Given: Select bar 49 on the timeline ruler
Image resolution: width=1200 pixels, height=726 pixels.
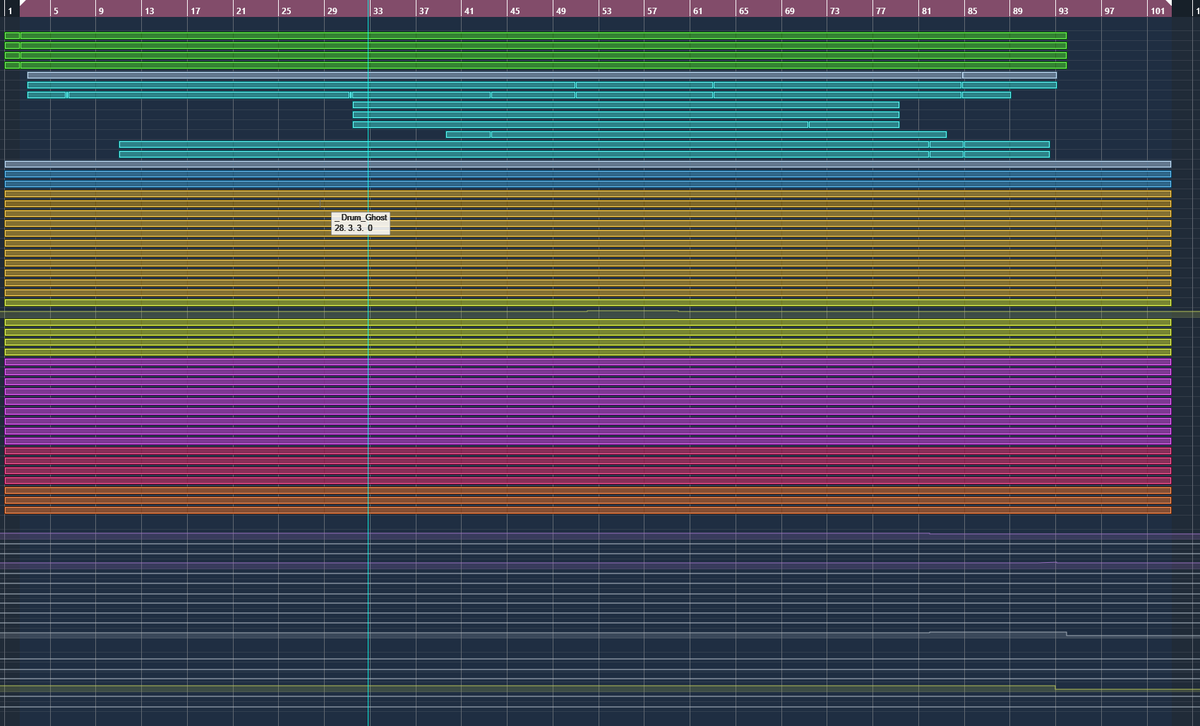Looking at the screenshot, I should [561, 11].
